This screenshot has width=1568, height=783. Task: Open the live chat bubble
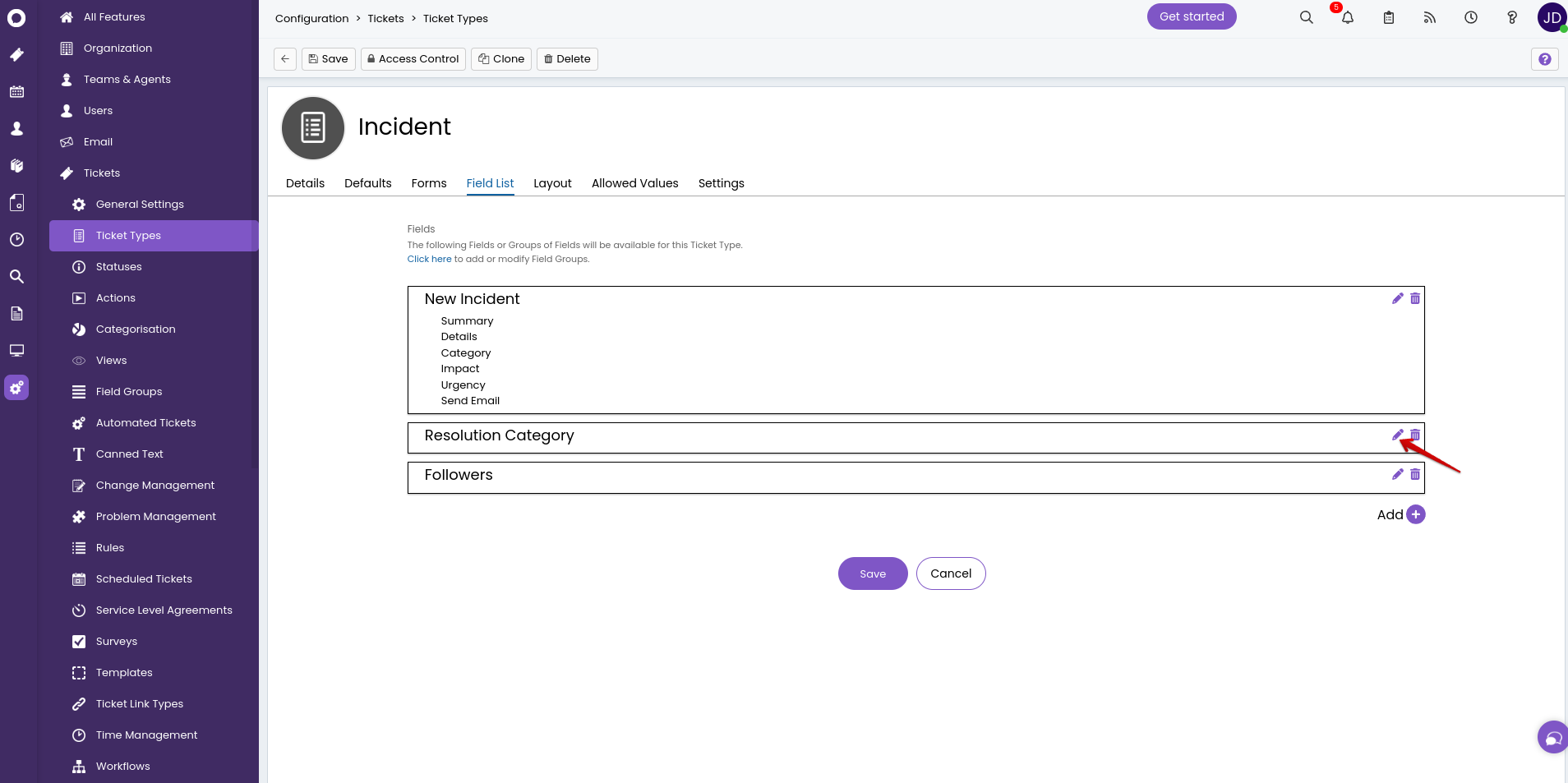coord(1552,738)
